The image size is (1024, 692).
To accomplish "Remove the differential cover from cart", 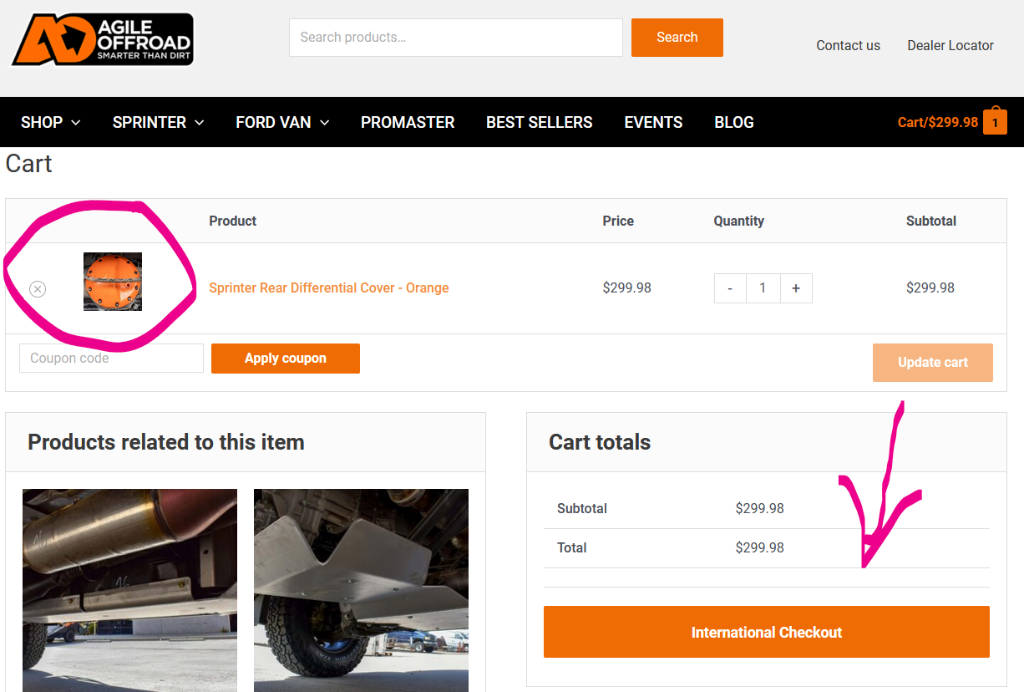I will pos(37,289).
